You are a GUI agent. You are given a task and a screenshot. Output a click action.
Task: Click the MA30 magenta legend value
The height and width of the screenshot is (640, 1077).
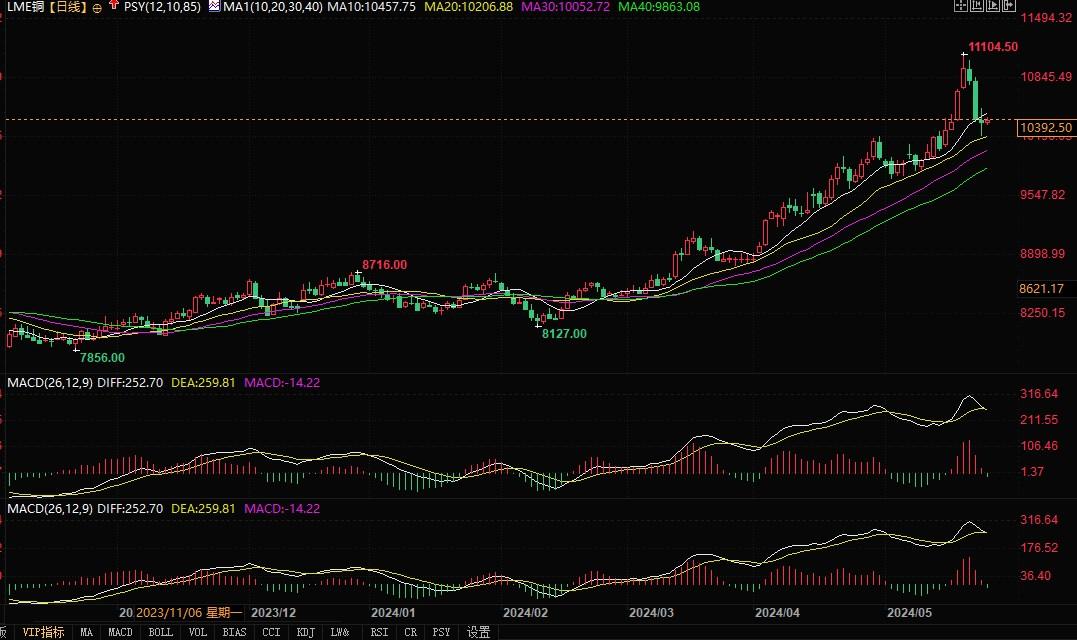pos(564,6)
